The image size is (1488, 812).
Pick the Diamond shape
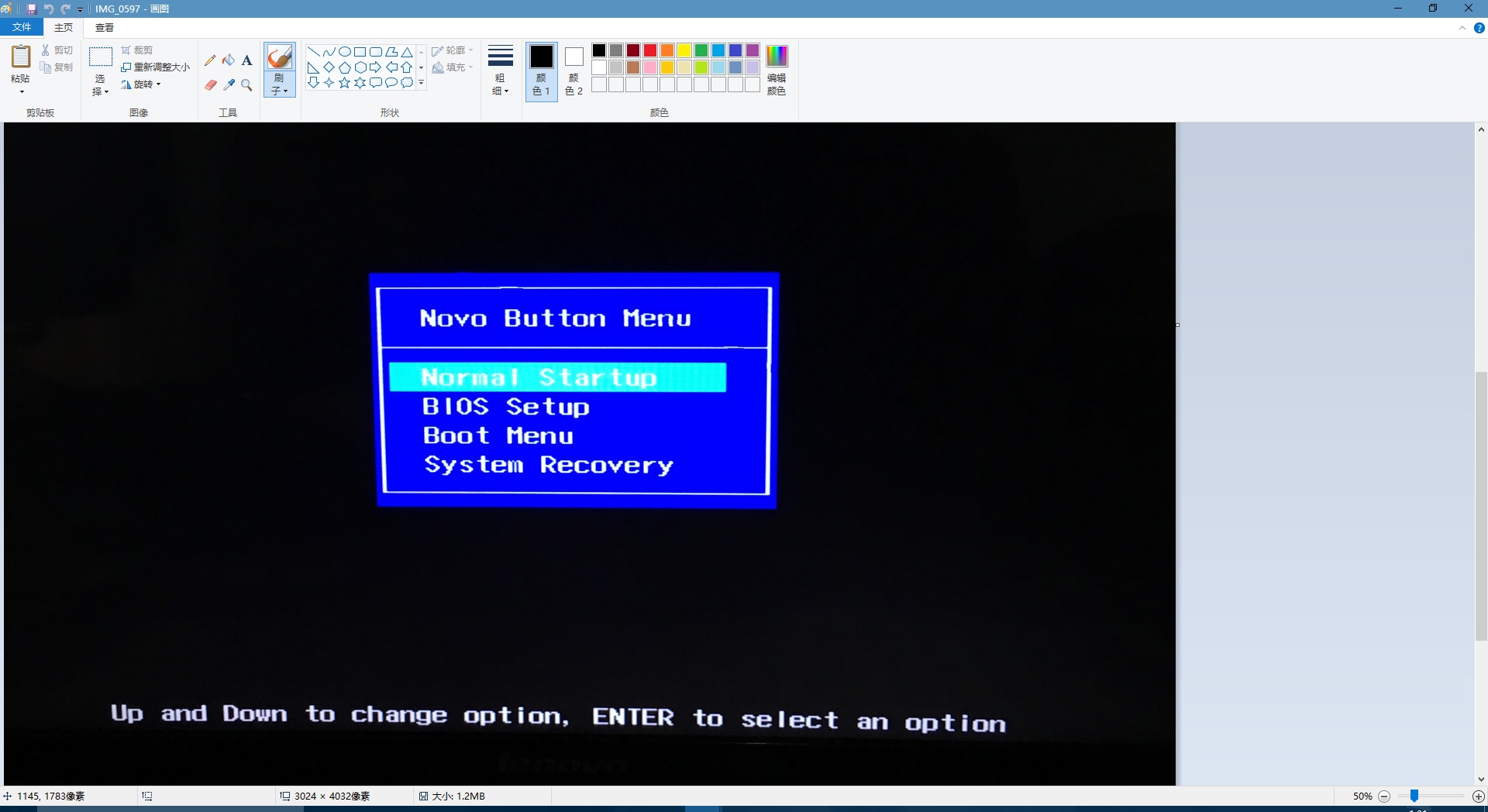point(329,67)
